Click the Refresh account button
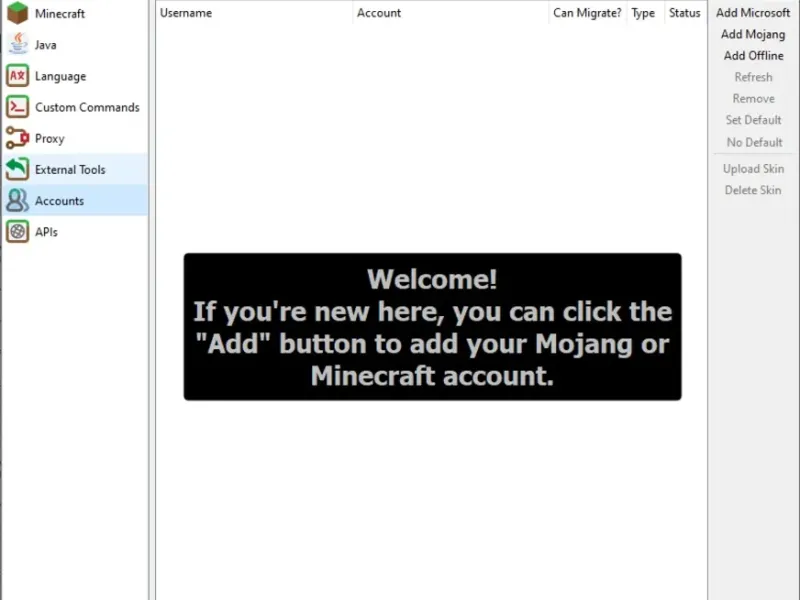The image size is (800, 600). (x=753, y=77)
